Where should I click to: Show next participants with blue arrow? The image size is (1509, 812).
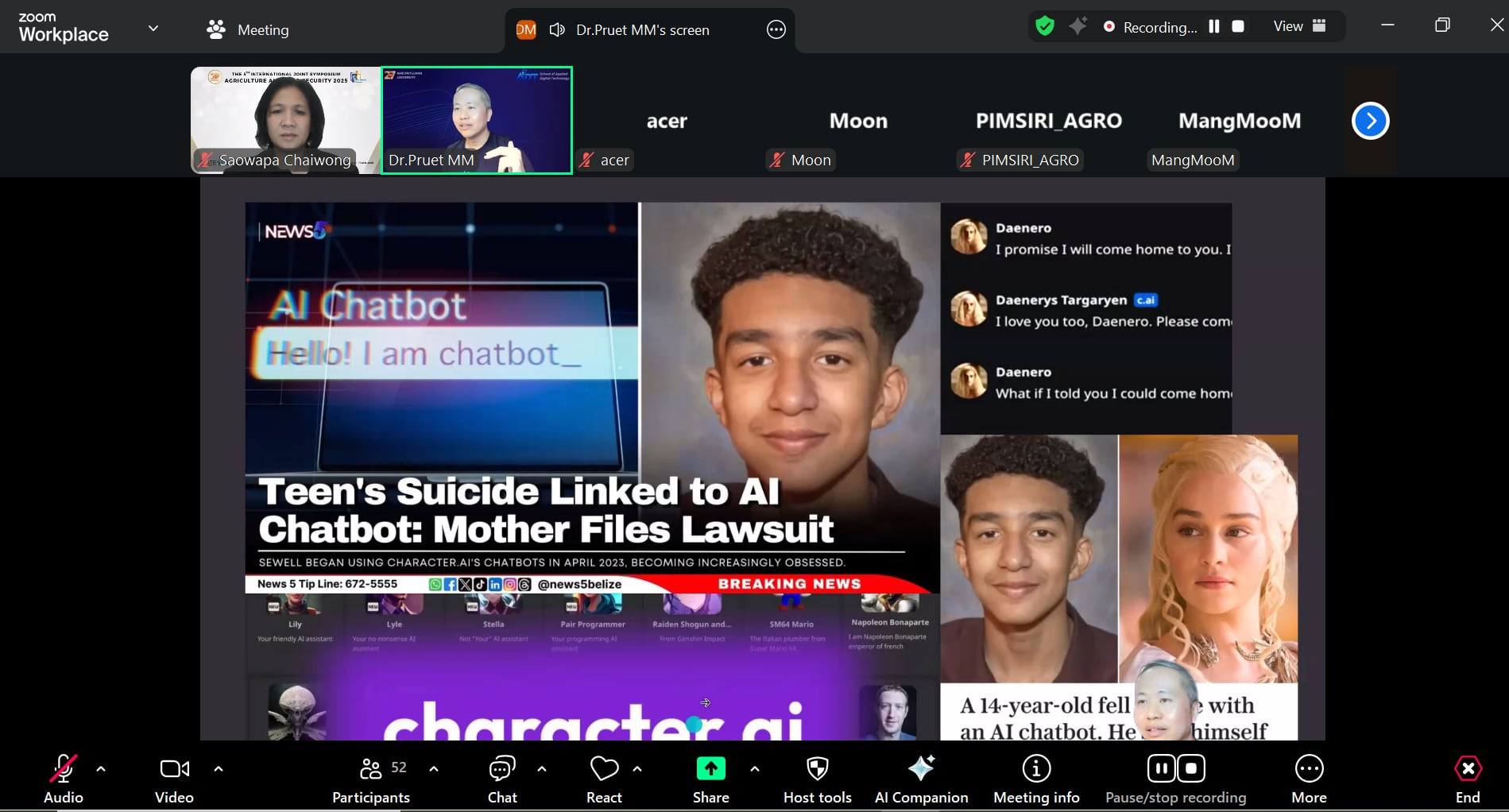click(1370, 121)
